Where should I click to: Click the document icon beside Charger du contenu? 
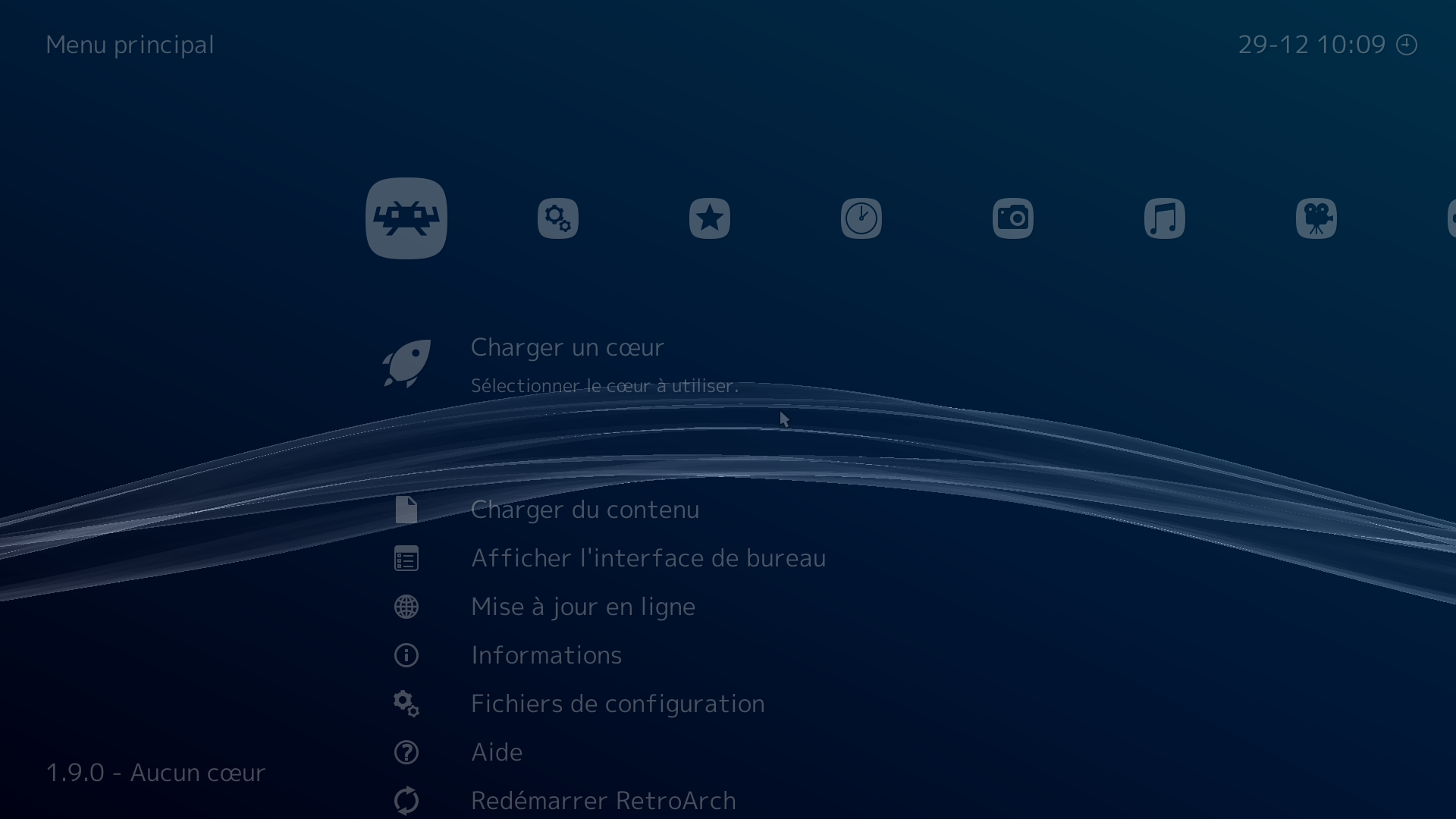tap(406, 509)
